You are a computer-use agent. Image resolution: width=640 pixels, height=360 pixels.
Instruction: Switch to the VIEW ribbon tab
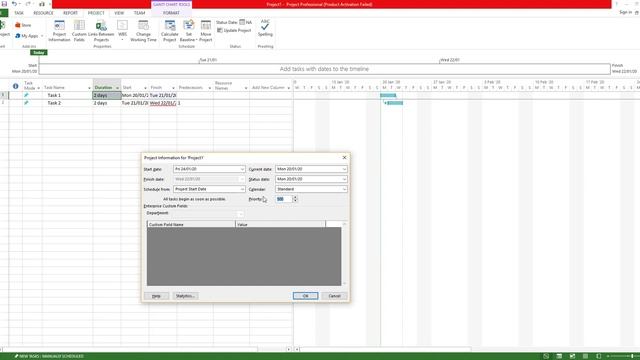pos(119,13)
